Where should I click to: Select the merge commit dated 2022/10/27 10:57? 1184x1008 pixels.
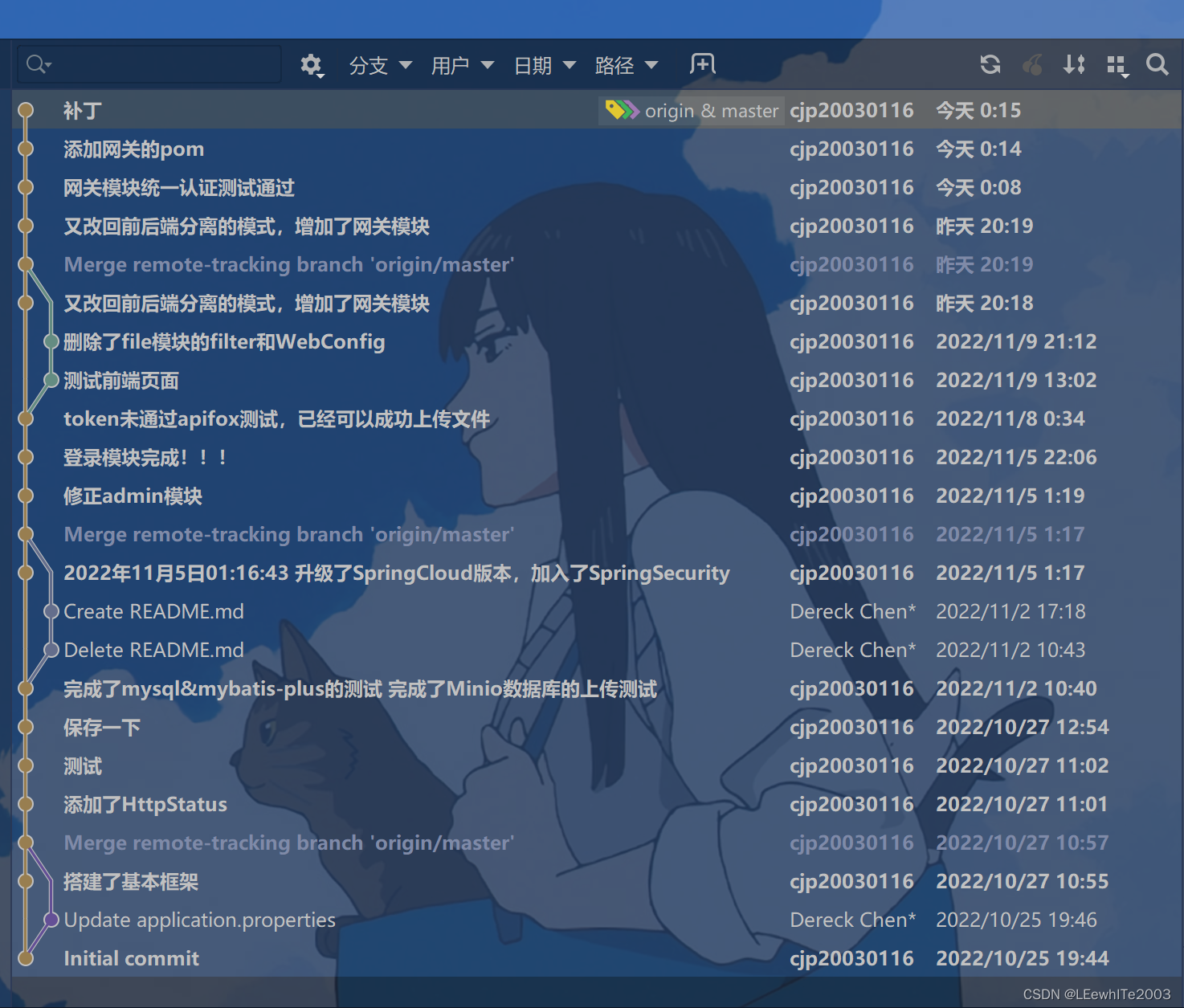[x=597, y=843]
